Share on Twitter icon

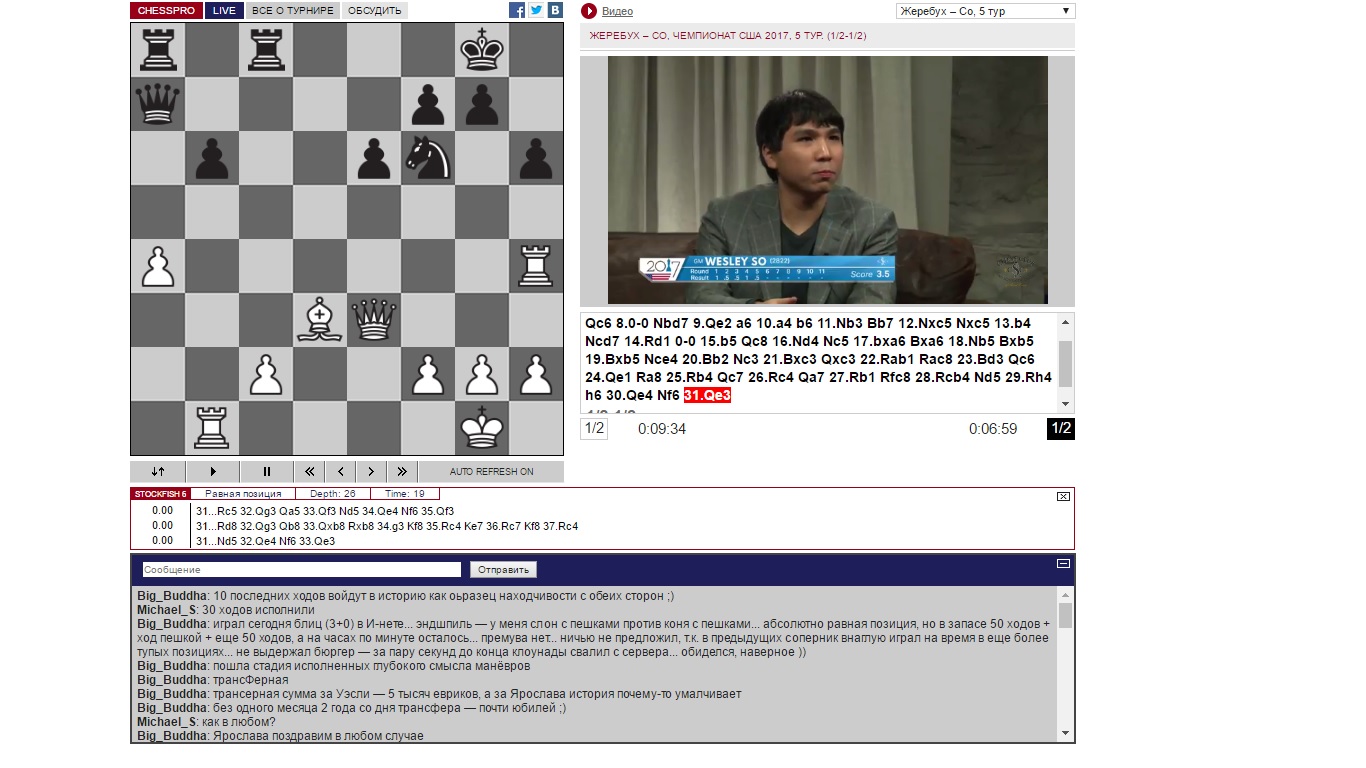click(536, 11)
